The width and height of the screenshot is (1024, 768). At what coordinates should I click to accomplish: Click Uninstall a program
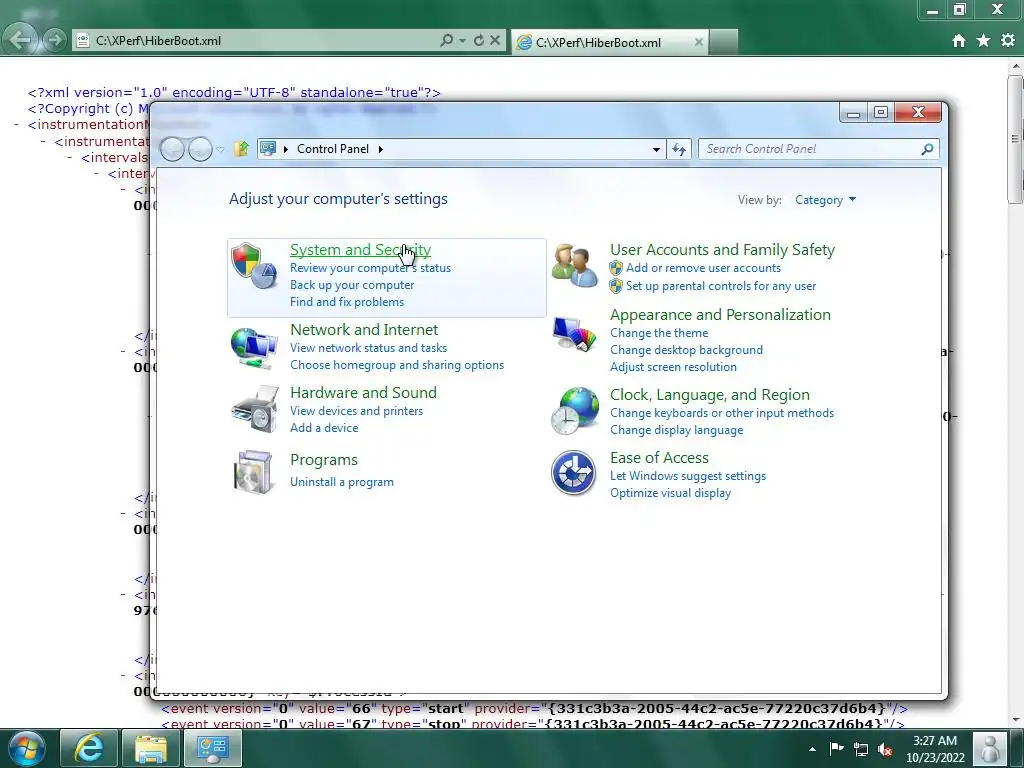tap(342, 482)
